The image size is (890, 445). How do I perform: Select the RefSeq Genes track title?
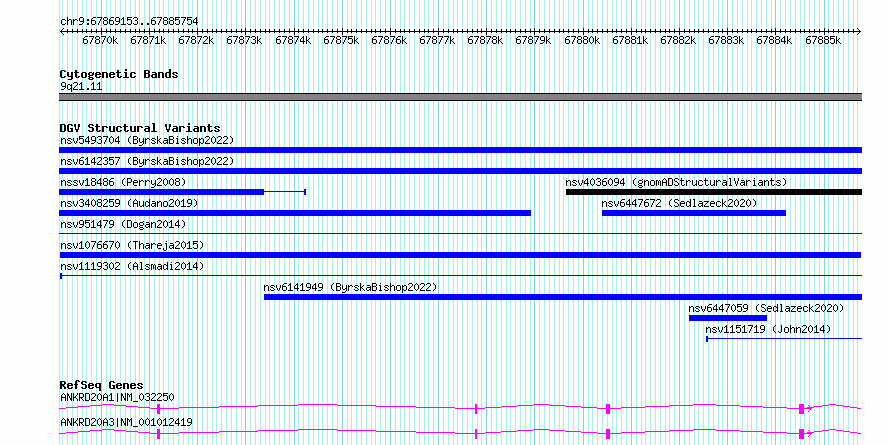(101, 385)
